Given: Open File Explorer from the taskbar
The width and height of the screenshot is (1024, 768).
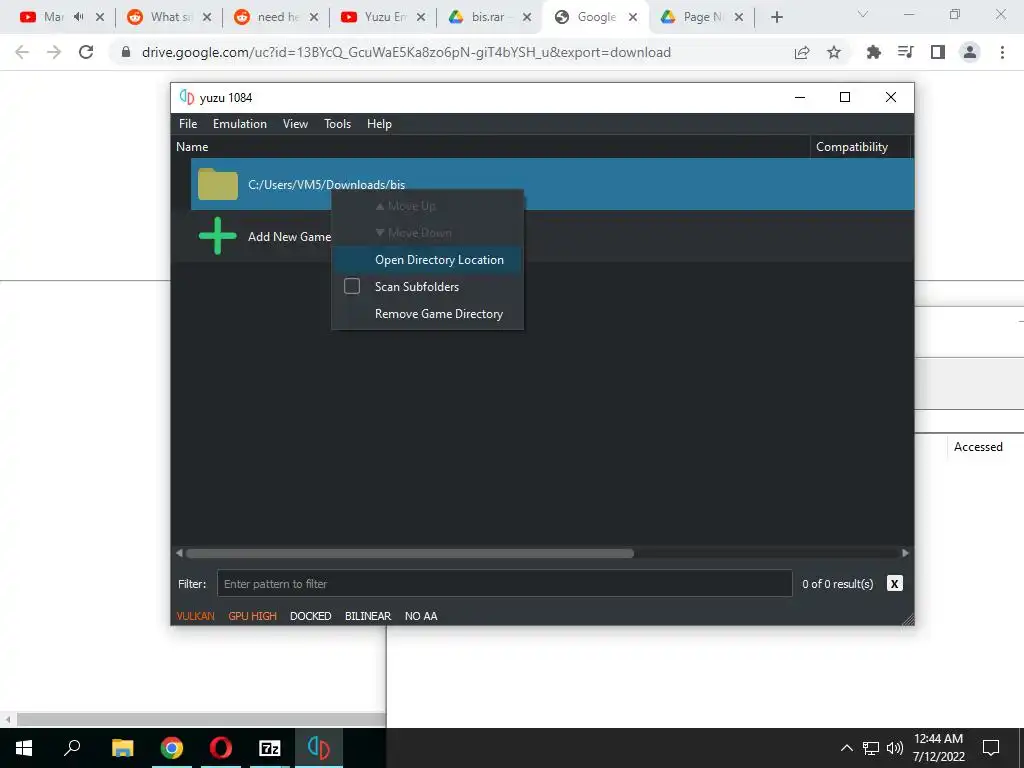Looking at the screenshot, I should pyautogui.click(x=122, y=748).
